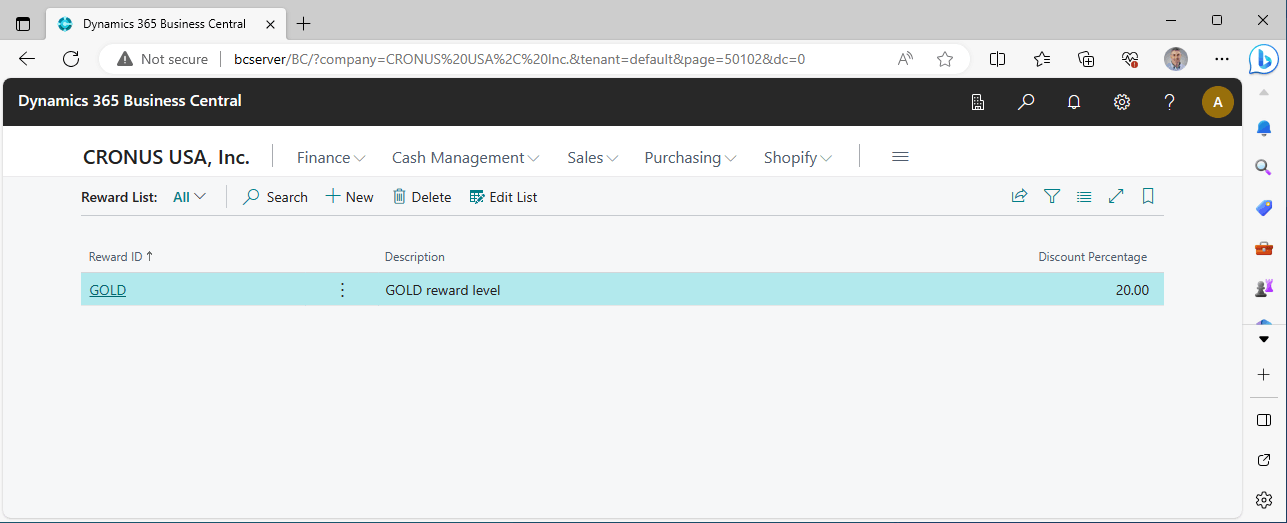The image size is (1287, 523).
Task: Expand the Finance menu
Action: point(331,158)
